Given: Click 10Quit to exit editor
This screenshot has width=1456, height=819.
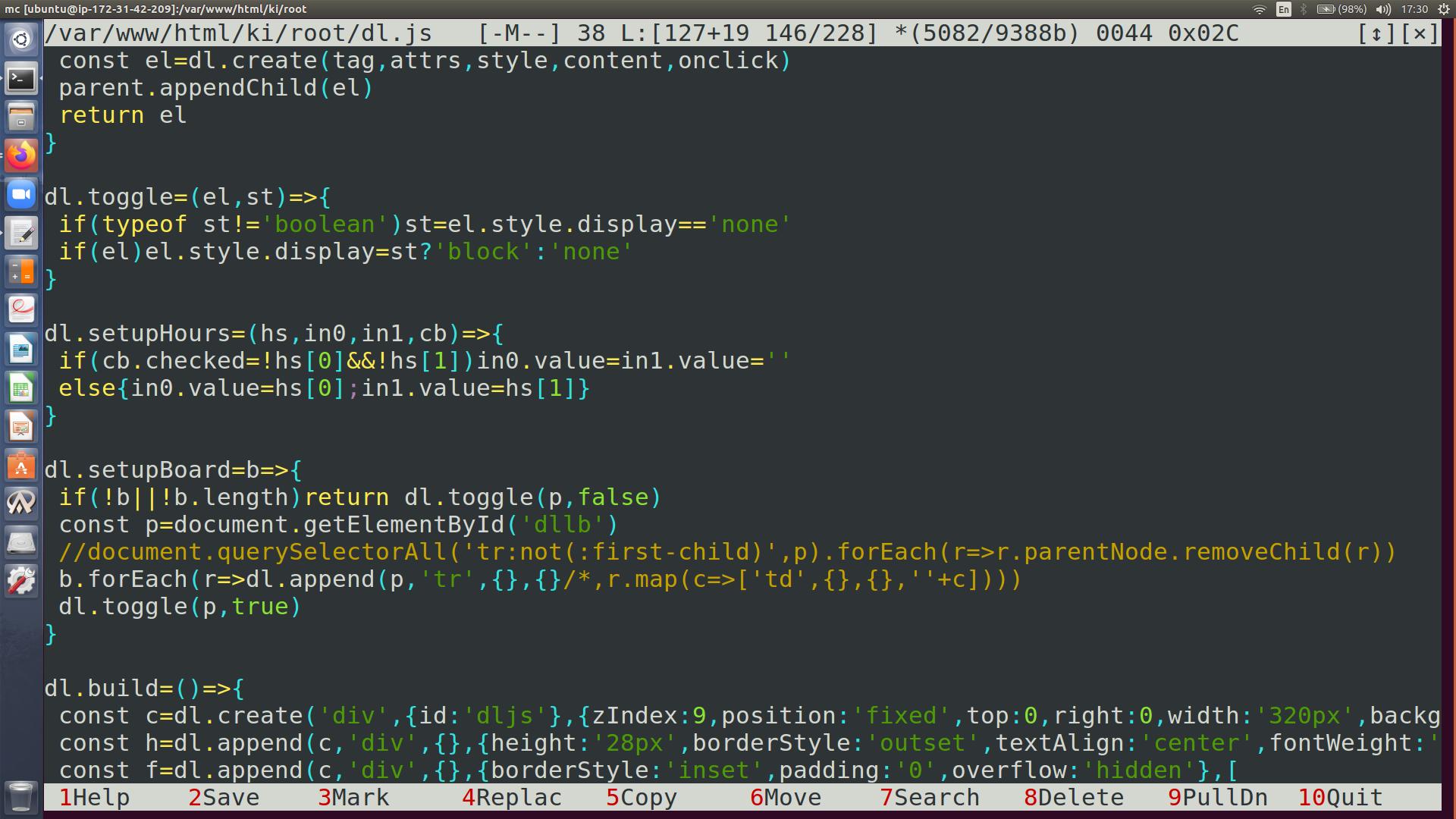Looking at the screenshot, I should pyautogui.click(x=1340, y=798).
